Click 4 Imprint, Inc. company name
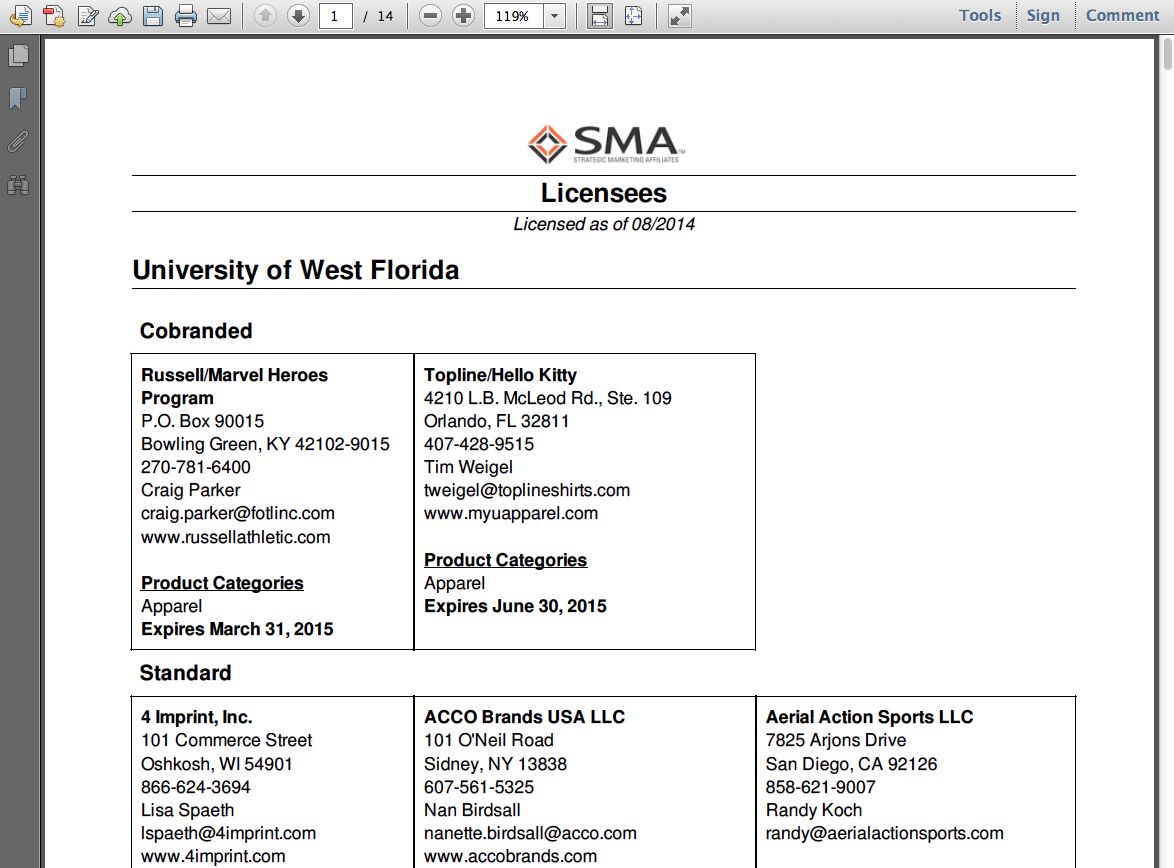This screenshot has height=868, width=1174. [x=196, y=717]
